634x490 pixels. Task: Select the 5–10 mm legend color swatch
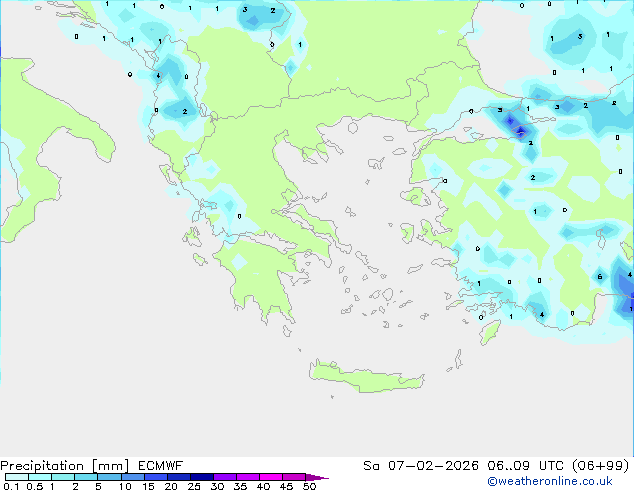[109, 477]
